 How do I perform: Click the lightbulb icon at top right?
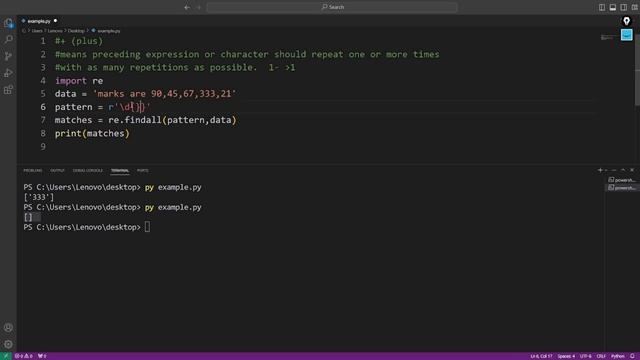pyautogui.click(x=627, y=21)
